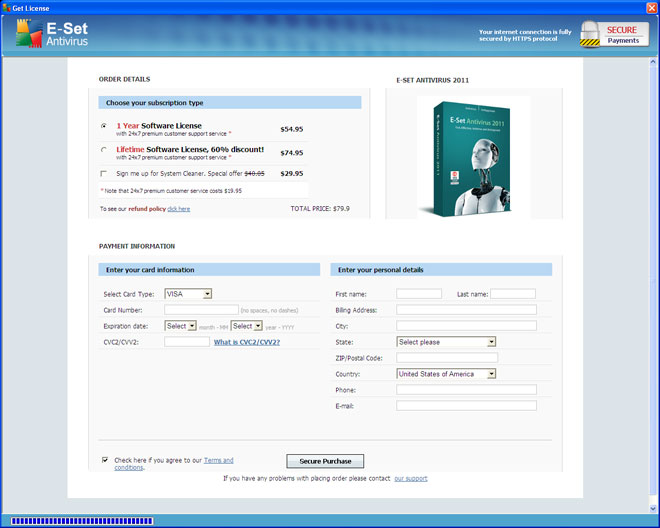The image size is (660, 528).
Task: Click the our support link
Action: [x=410, y=478]
